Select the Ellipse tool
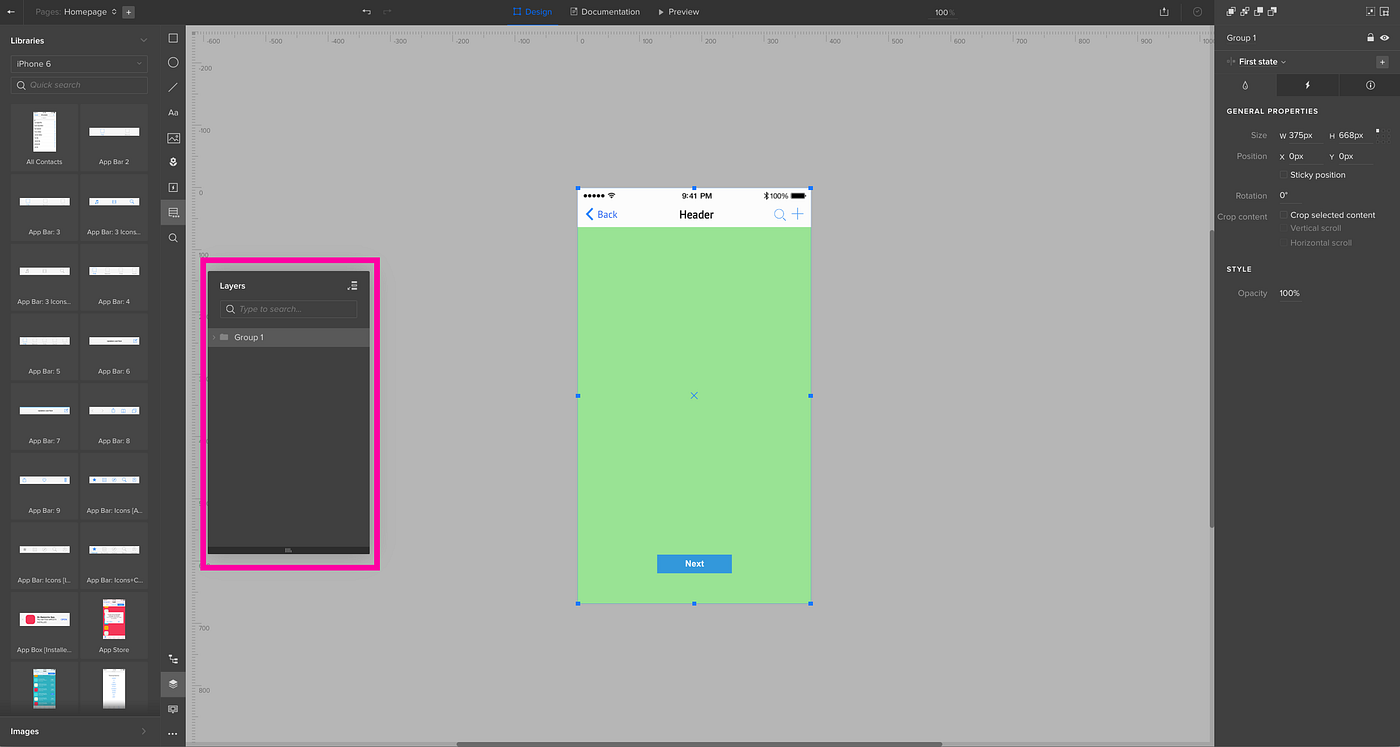The image size is (1400, 747). [173, 63]
